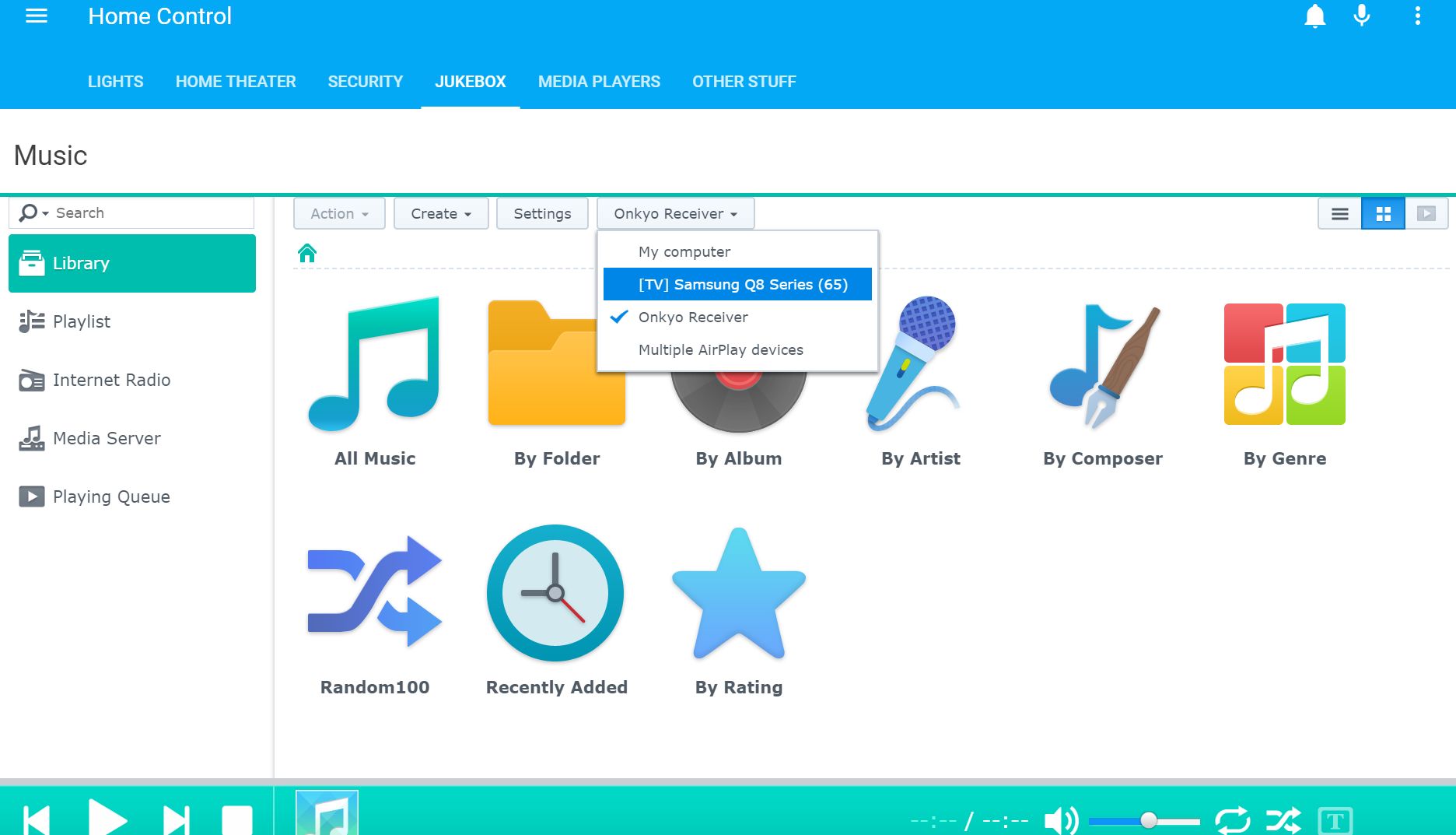The height and width of the screenshot is (835, 1456).
Task: Expand the Create dropdown
Action: click(x=441, y=214)
